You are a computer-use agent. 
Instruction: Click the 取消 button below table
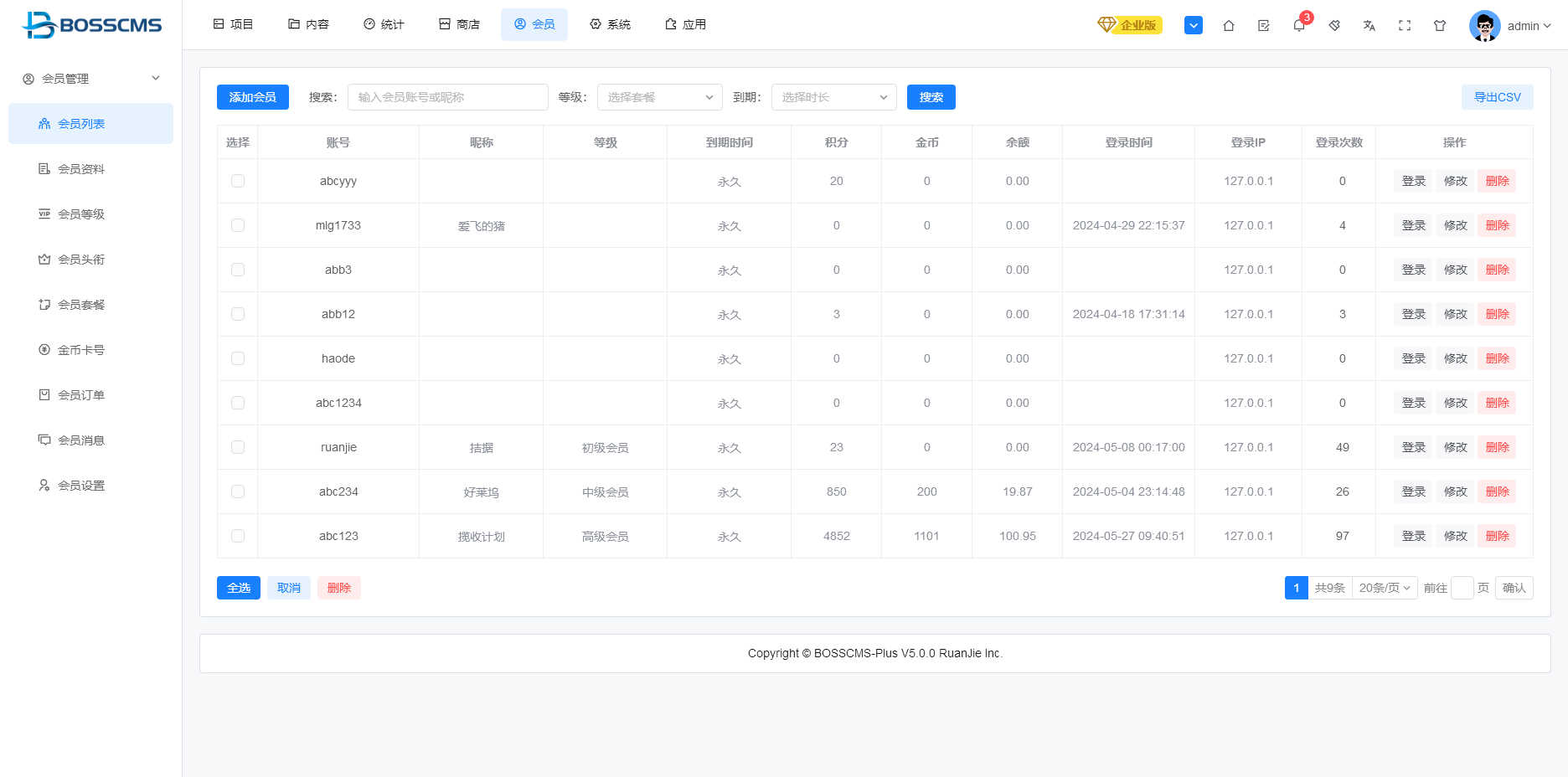point(289,588)
